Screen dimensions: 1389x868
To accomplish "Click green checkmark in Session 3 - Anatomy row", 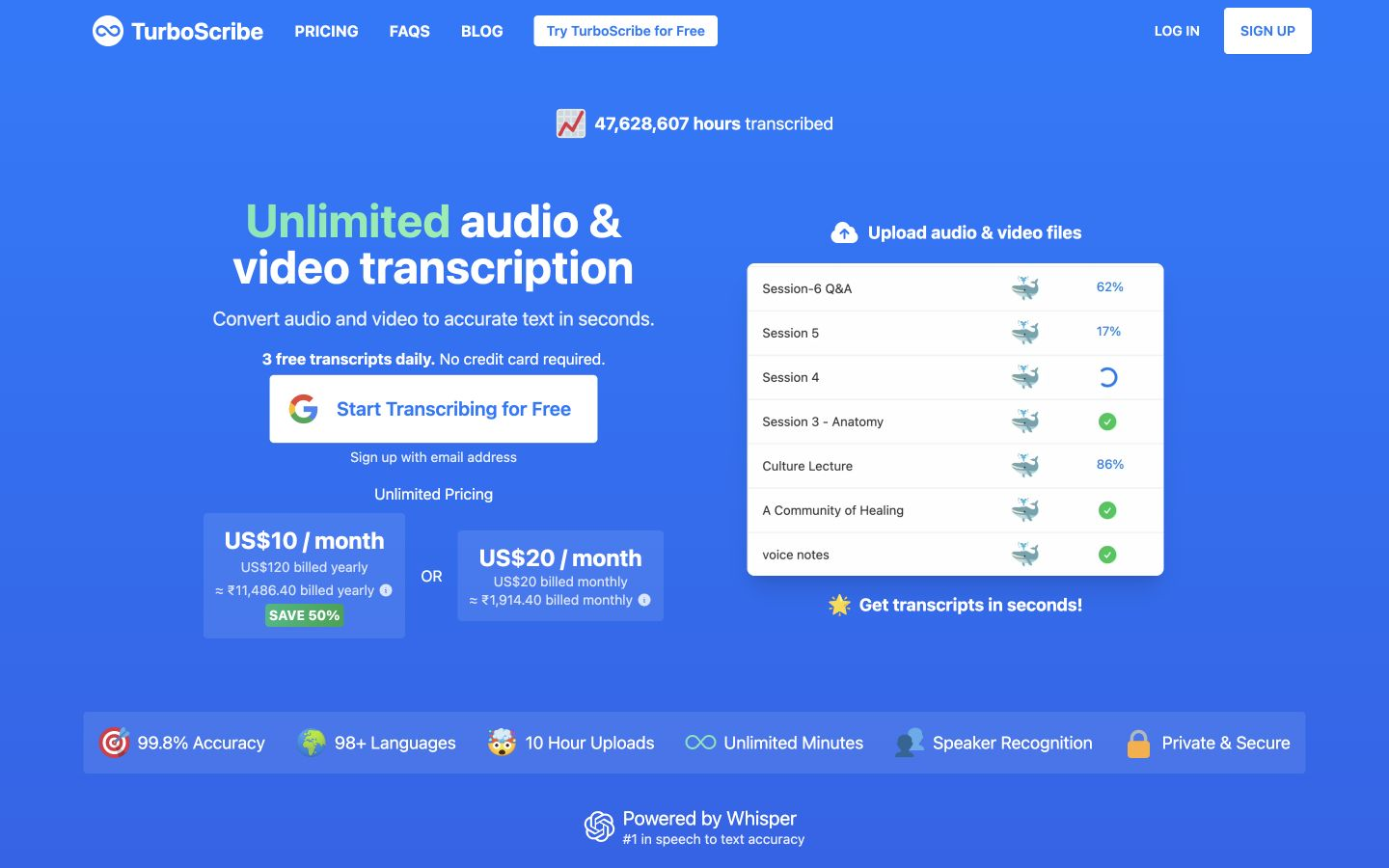I will [1107, 421].
